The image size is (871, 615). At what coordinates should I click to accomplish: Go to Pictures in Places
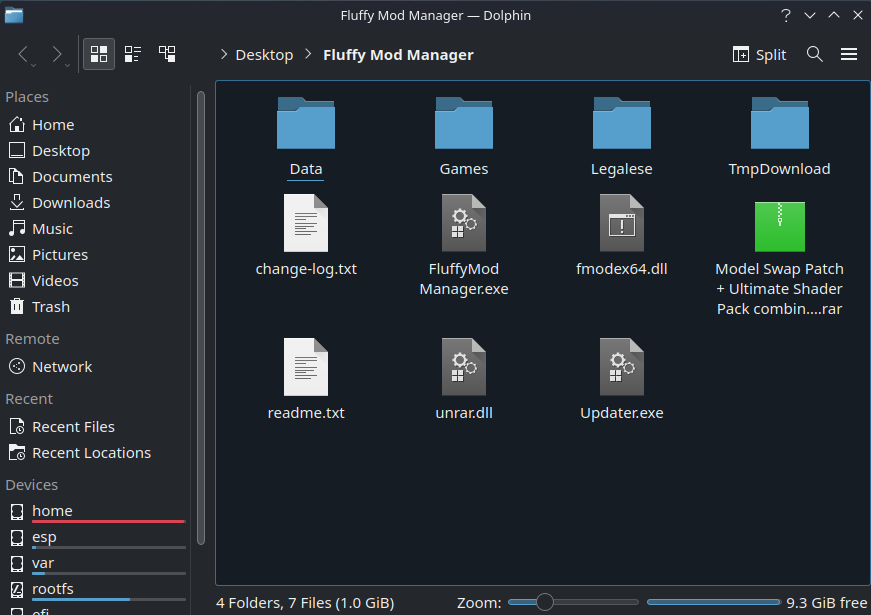click(x=96, y=255)
